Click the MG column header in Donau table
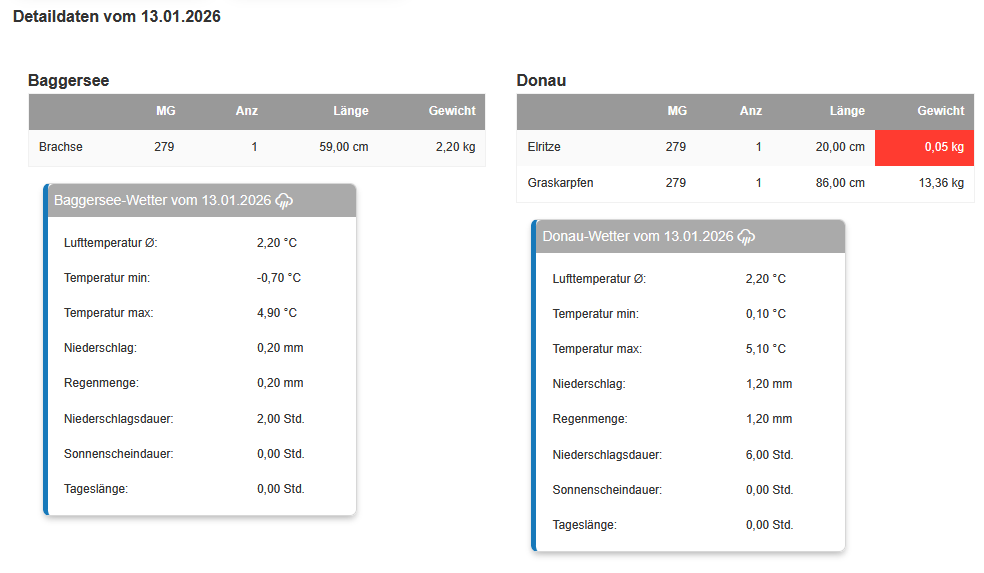 pyautogui.click(x=677, y=111)
